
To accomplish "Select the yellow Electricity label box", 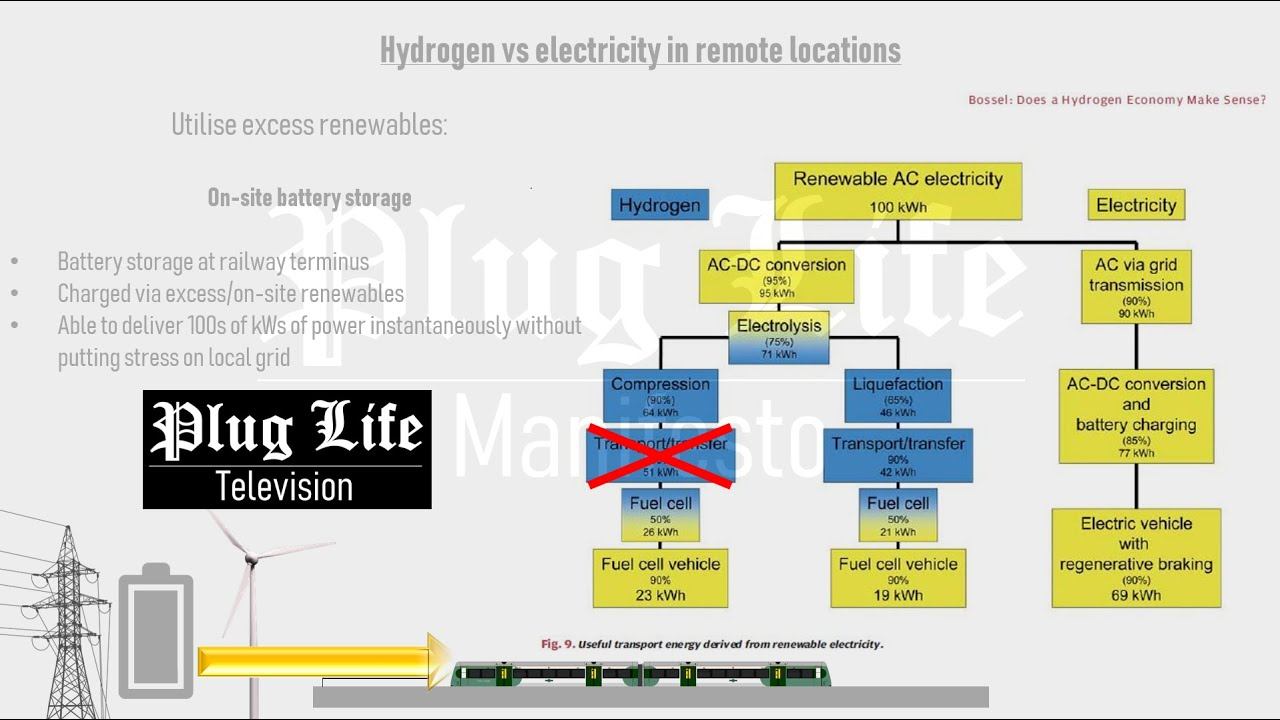I will 1136,205.
